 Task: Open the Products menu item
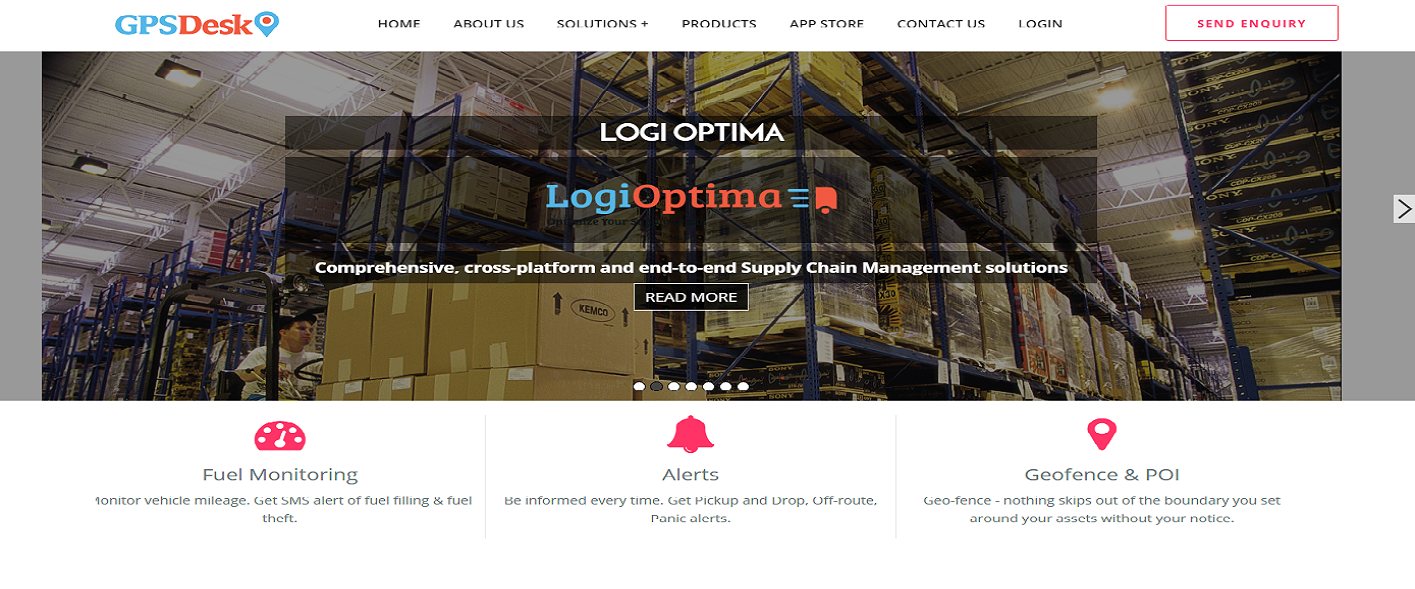point(719,24)
